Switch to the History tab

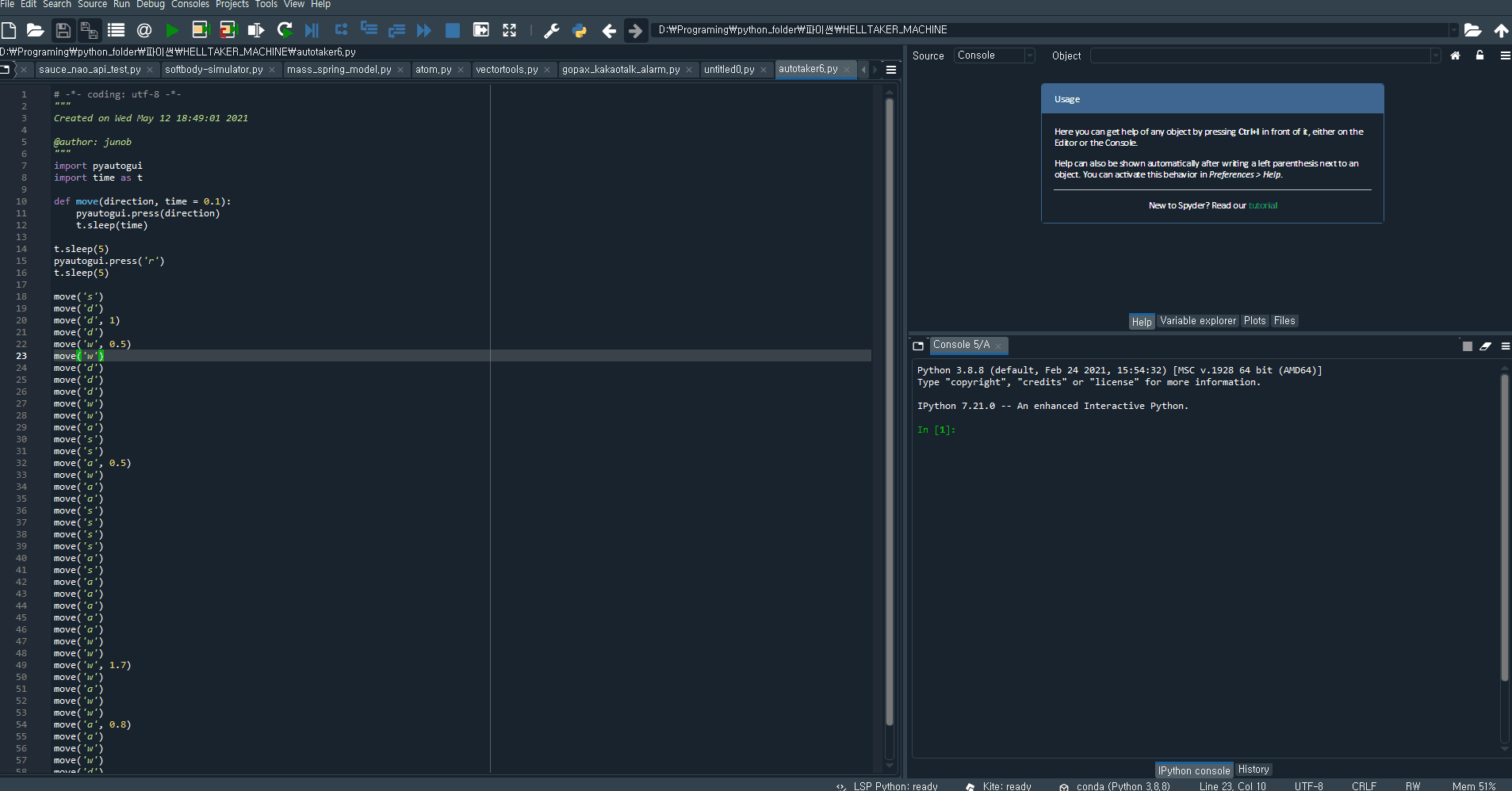[x=1253, y=770]
